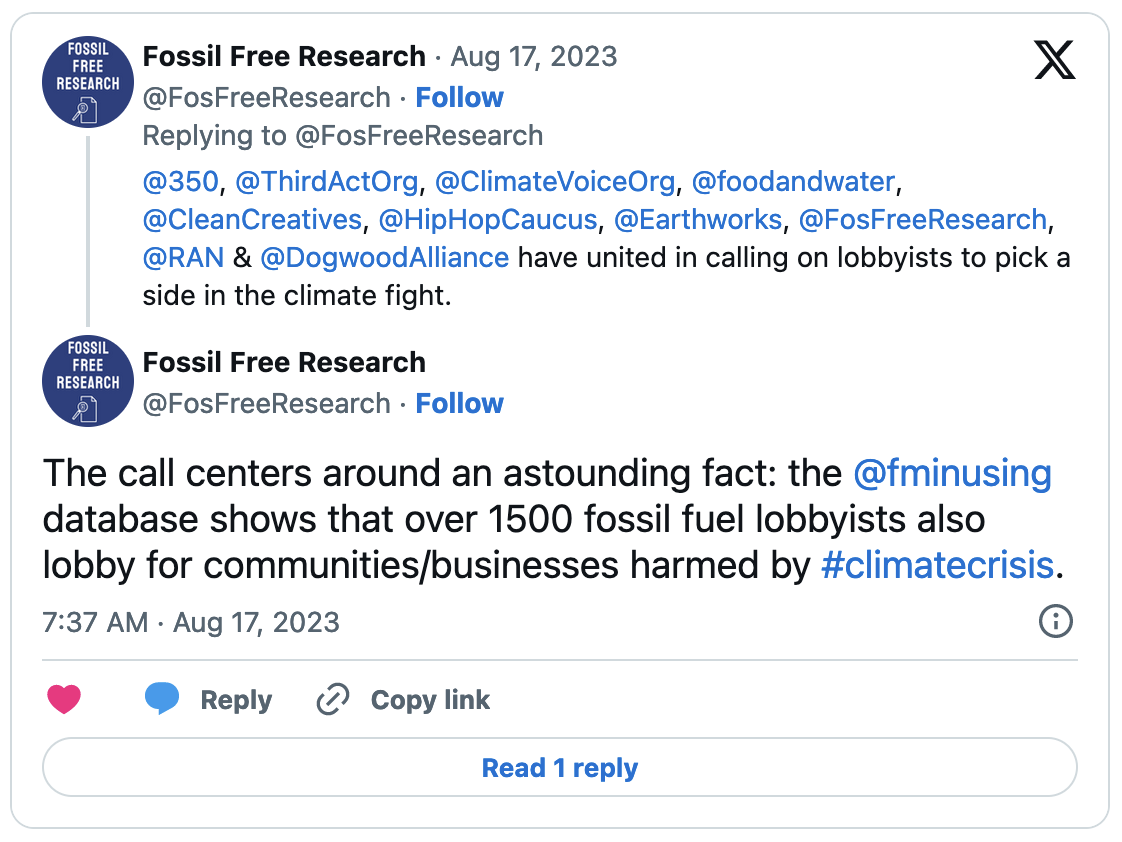1122x842 pixels.
Task: Click the top Fossil Free Research avatar
Action: 88,82
